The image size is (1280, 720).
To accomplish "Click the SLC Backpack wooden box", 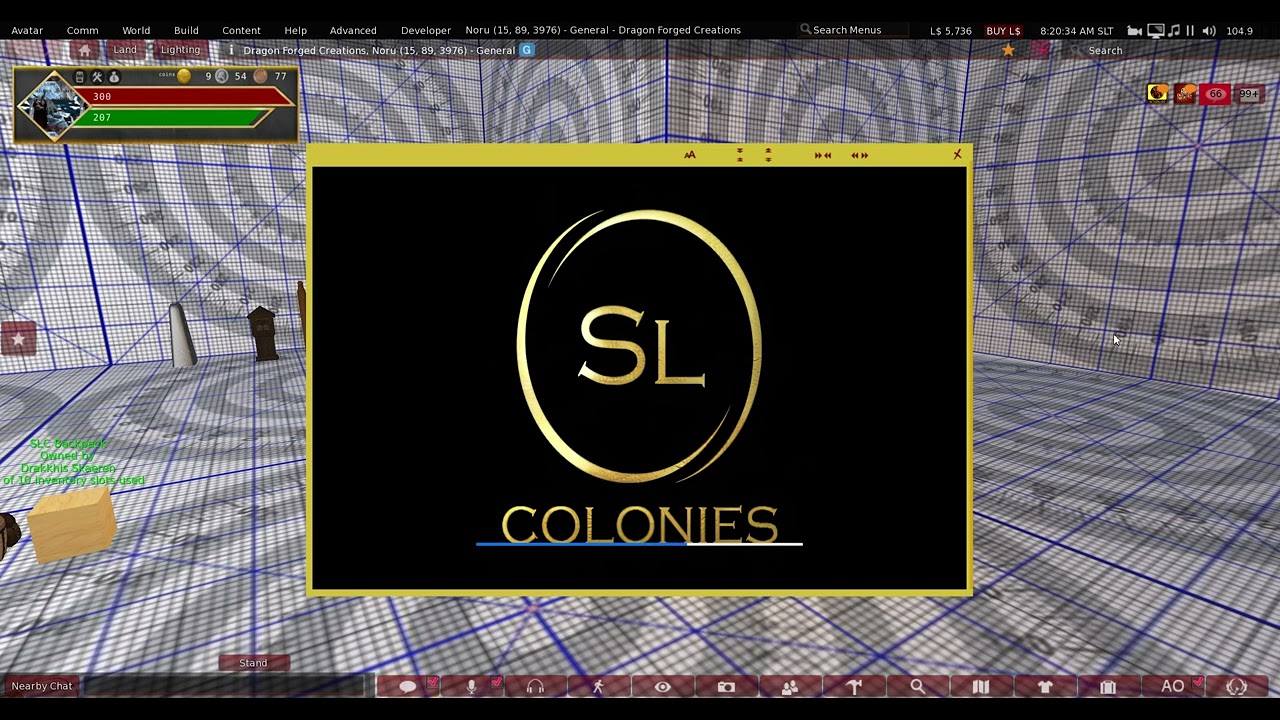I will (x=72, y=525).
